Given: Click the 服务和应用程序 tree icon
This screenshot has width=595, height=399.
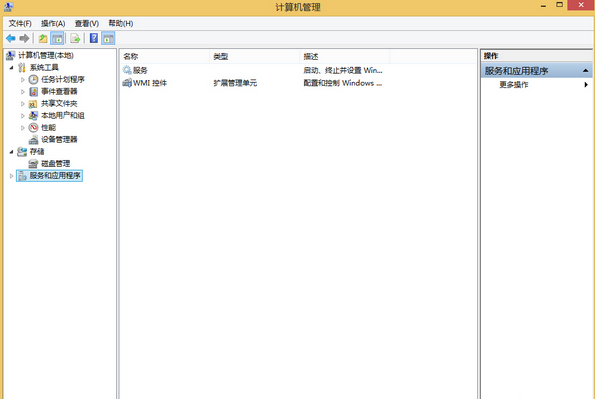Looking at the screenshot, I should tap(22, 176).
